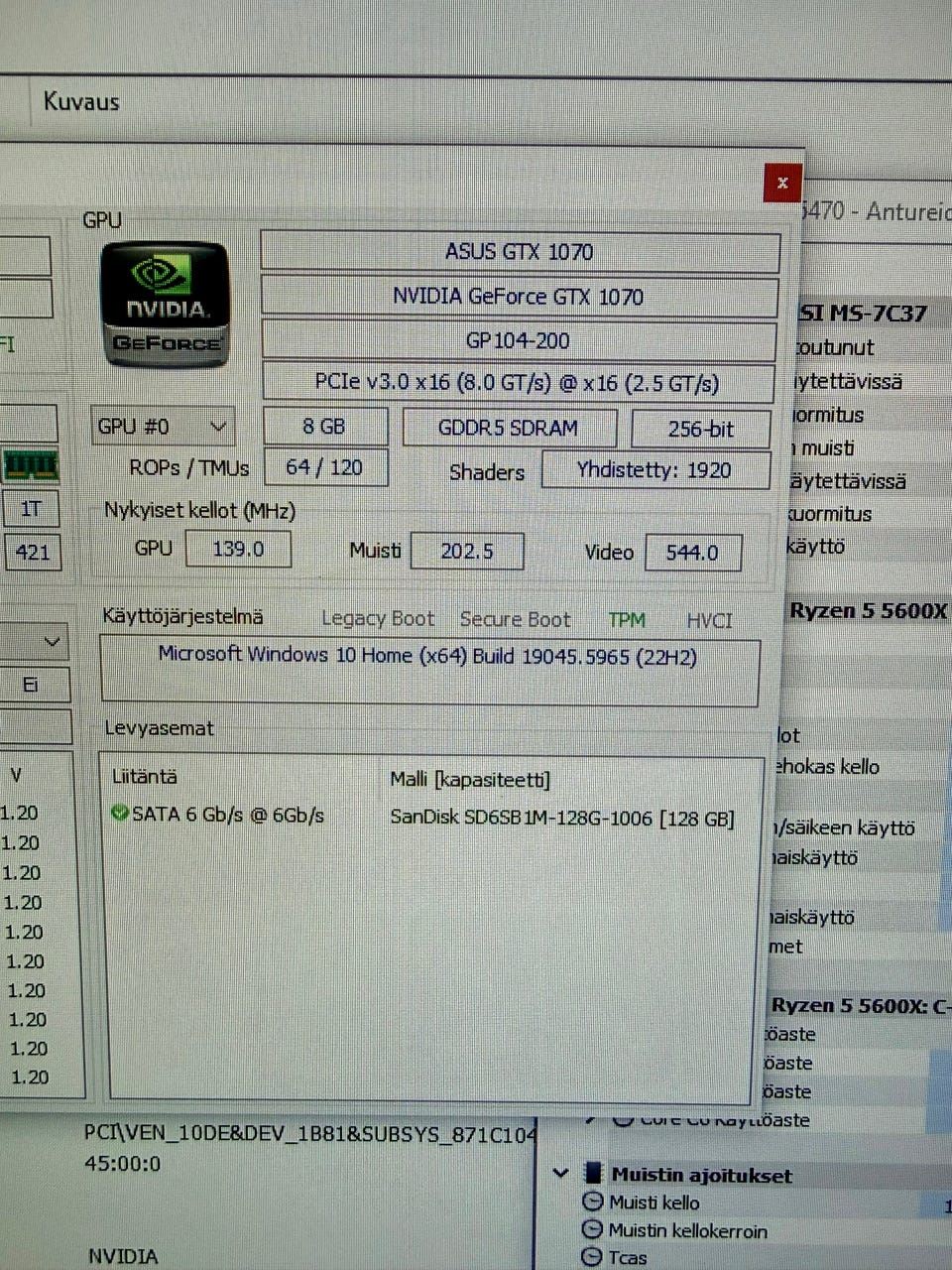Image resolution: width=952 pixels, height=1270 pixels.
Task: Open the left-side dropdown beside Käyttöjärjestelmä
Action: [36, 643]
